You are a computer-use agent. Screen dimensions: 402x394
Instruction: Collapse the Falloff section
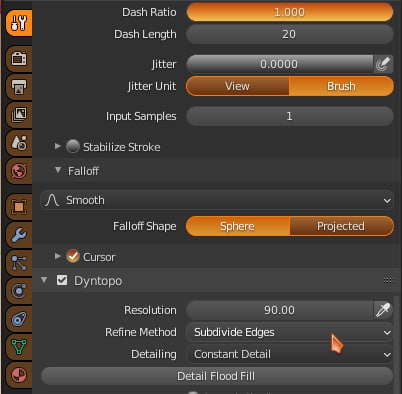pyautogui.click(x=58, y=170)
